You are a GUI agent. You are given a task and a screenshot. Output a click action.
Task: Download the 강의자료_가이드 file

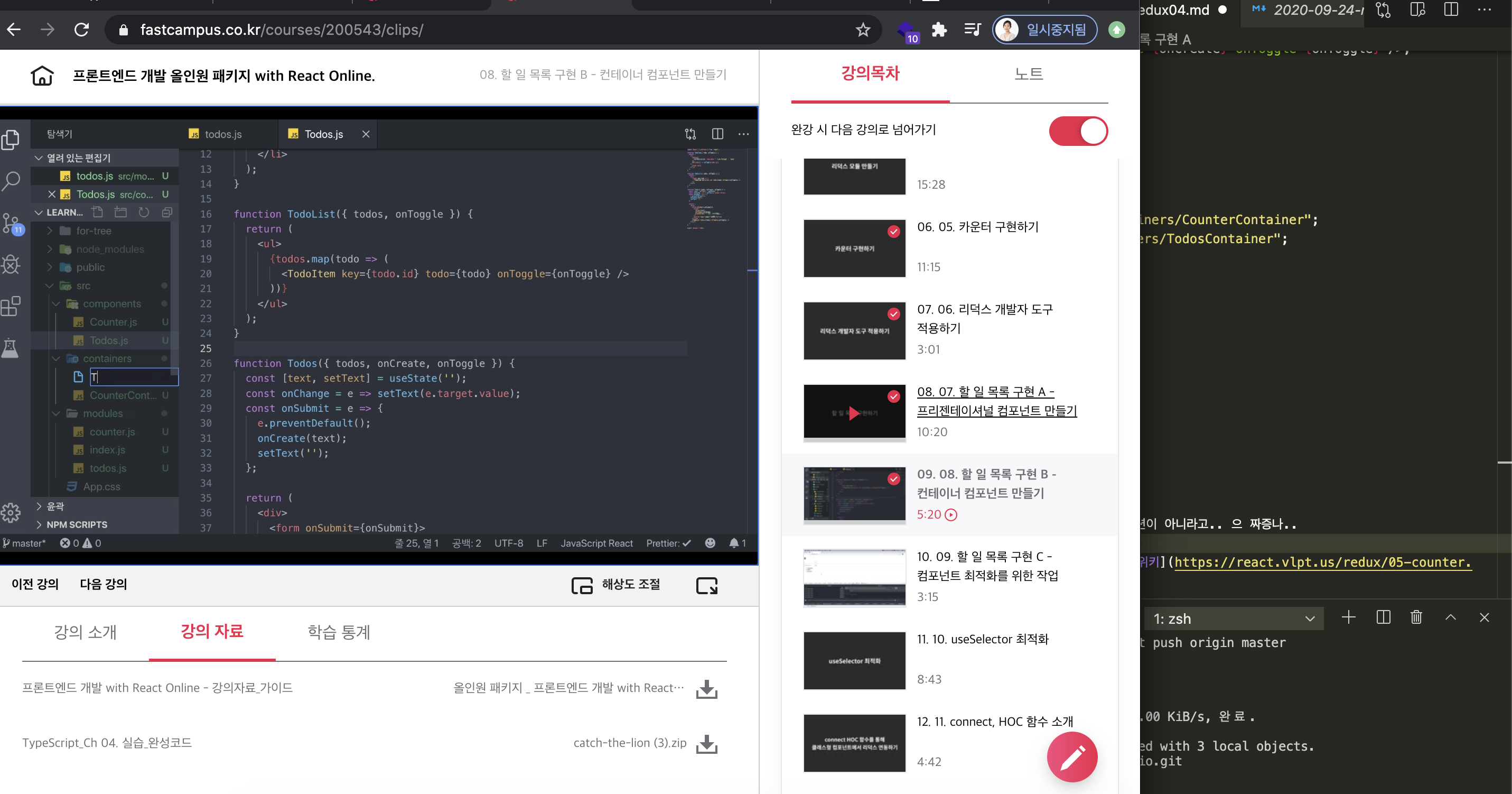(x=707, y=689)
